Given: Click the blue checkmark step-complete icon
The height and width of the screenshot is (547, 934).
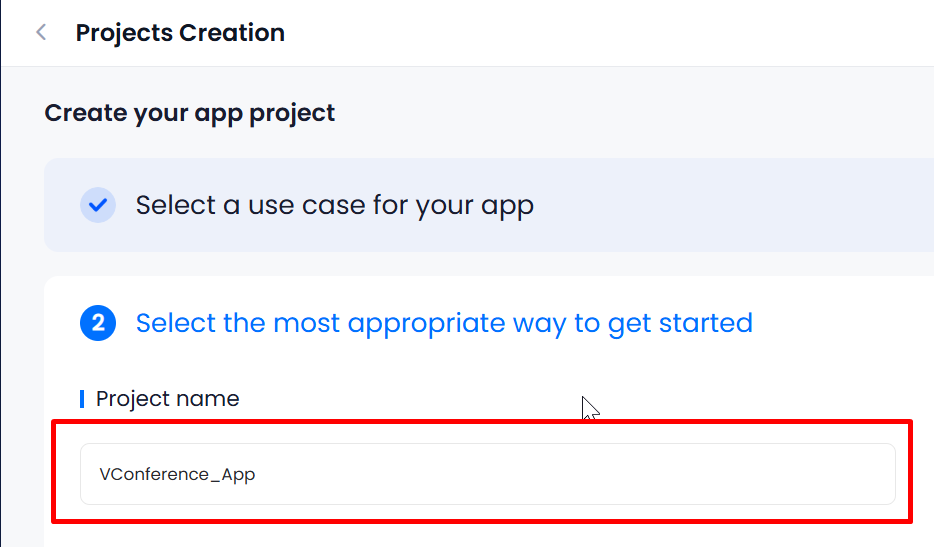Looking at the screenshot, I should pos(98,205).
